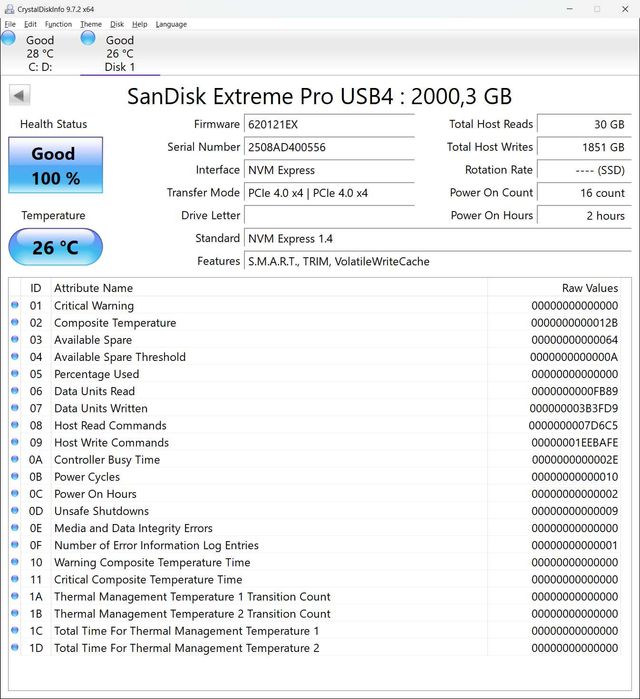Click the status dot beside Media and Data Integrity Errors
This screenshot has height=699, width=640.
[15, 527]
